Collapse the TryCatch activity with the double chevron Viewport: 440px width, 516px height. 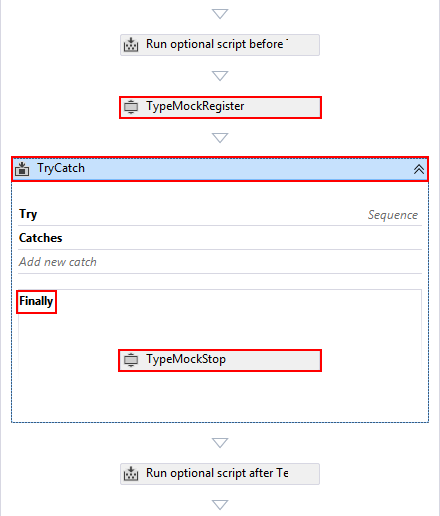tap(419, 169)
